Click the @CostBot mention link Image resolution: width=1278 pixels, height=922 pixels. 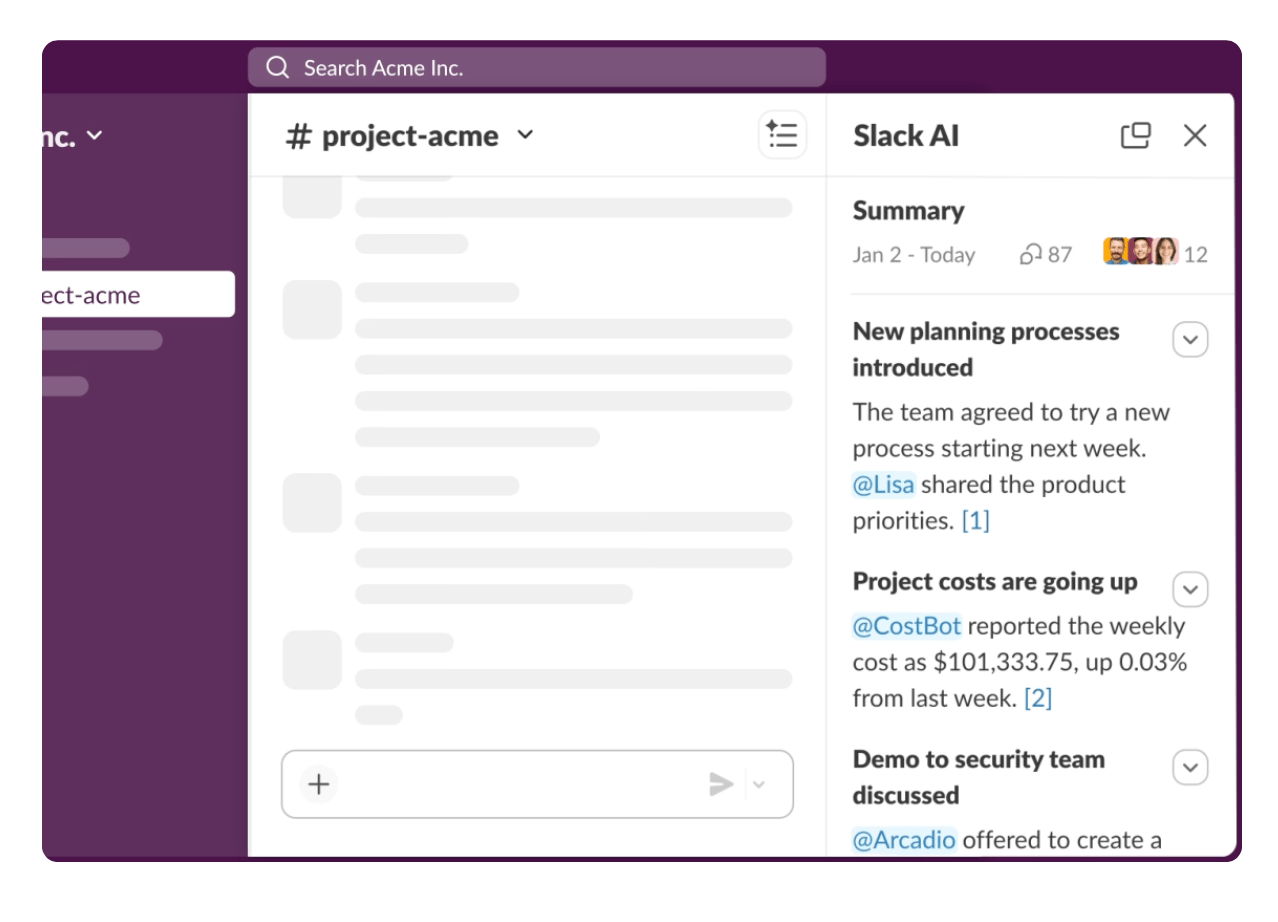[906, 627]
